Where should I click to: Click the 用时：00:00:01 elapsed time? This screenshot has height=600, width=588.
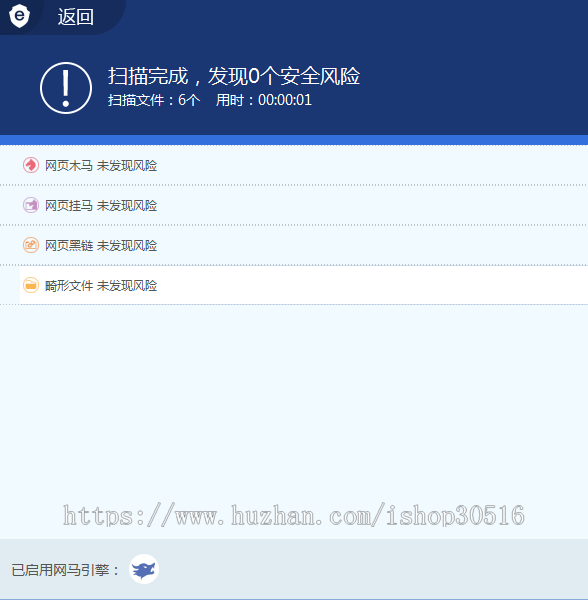coord(264,100)
